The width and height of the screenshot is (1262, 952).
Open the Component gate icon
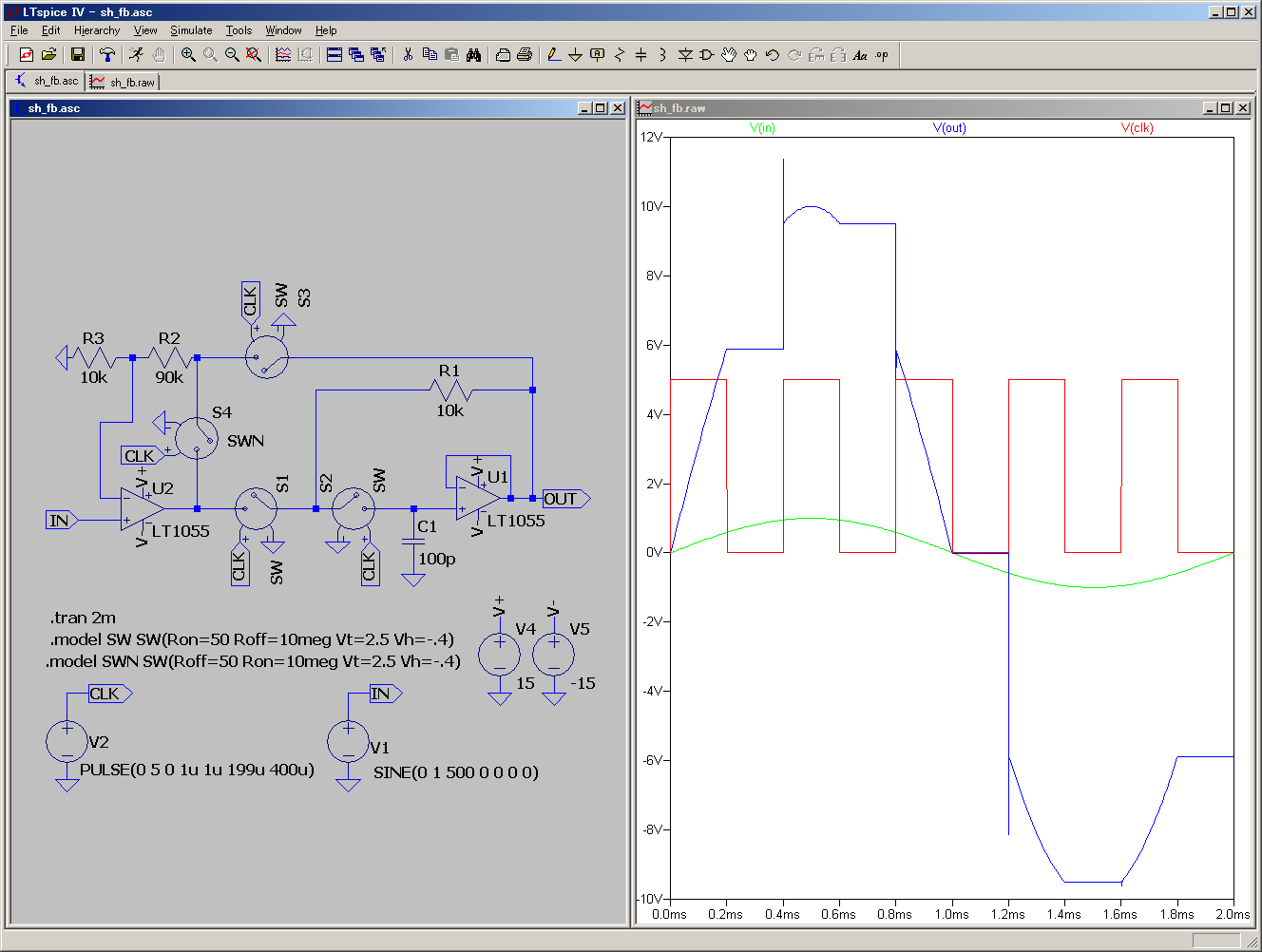[x=706, y=55]
